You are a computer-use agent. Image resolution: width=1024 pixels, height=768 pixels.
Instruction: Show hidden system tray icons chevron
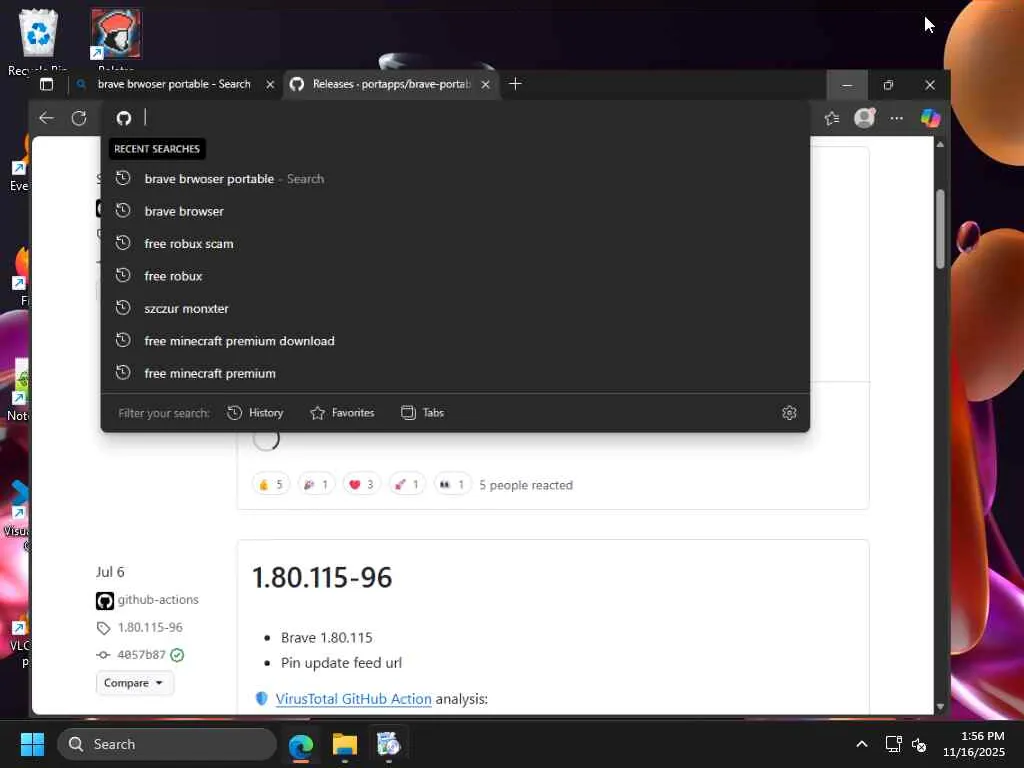pos(862,744)
